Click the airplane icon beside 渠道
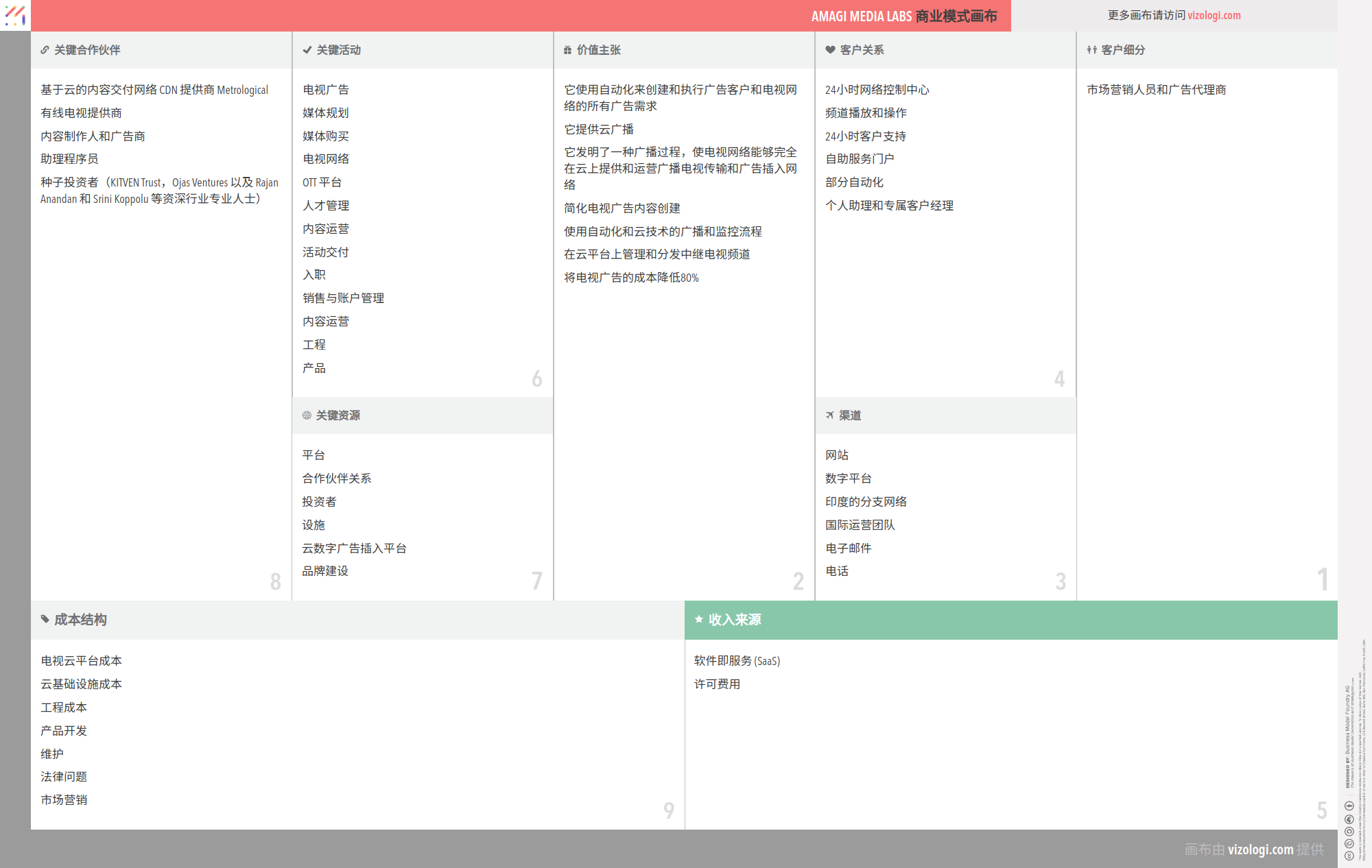The image size is (1372, 868). coord(829,415)
